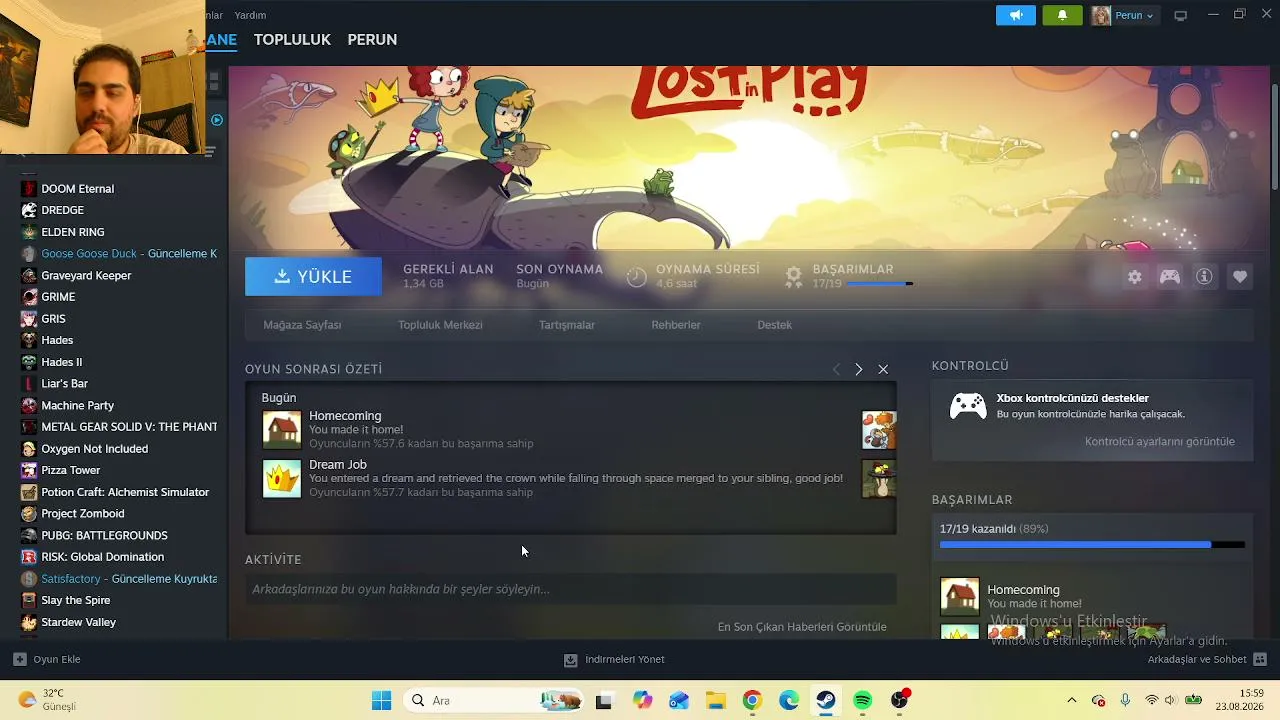Image resolution: width=1280 pixels, height=720 pixels.
Task: Click the Liar's Bar game icon
Action: pos(29,384)
